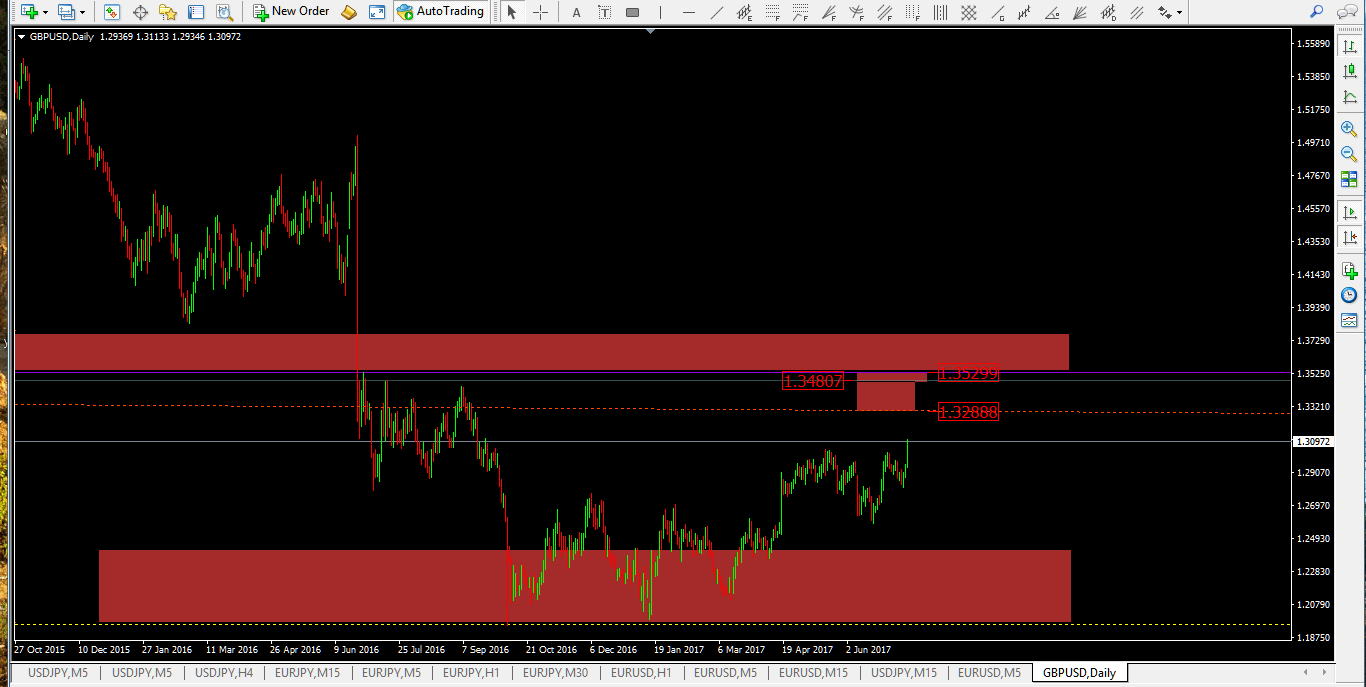1366x687 pixels.
Task: Click the 1.35299 price label
Action: [968, 373]
